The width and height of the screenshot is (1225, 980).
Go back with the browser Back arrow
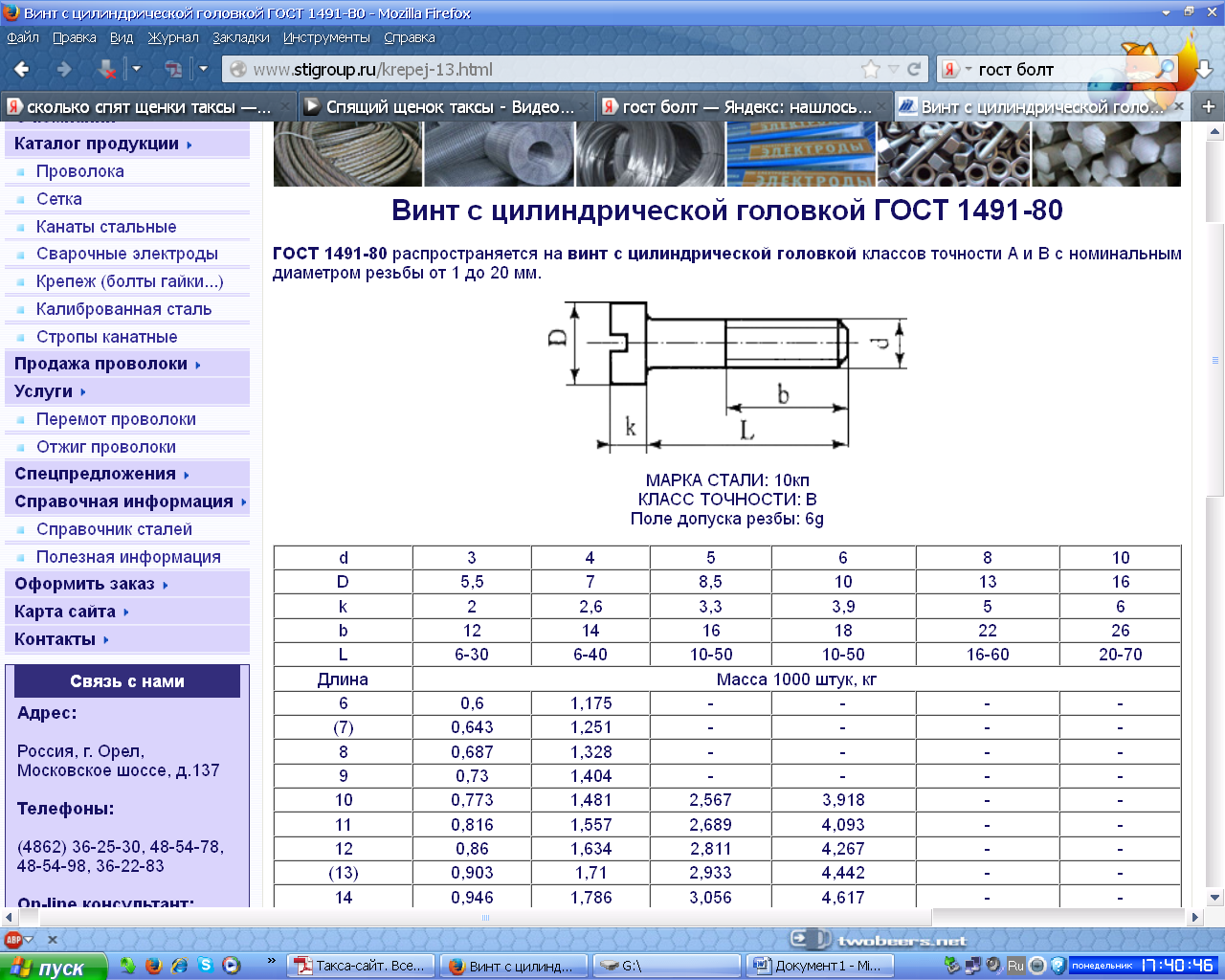click(21, 69)
